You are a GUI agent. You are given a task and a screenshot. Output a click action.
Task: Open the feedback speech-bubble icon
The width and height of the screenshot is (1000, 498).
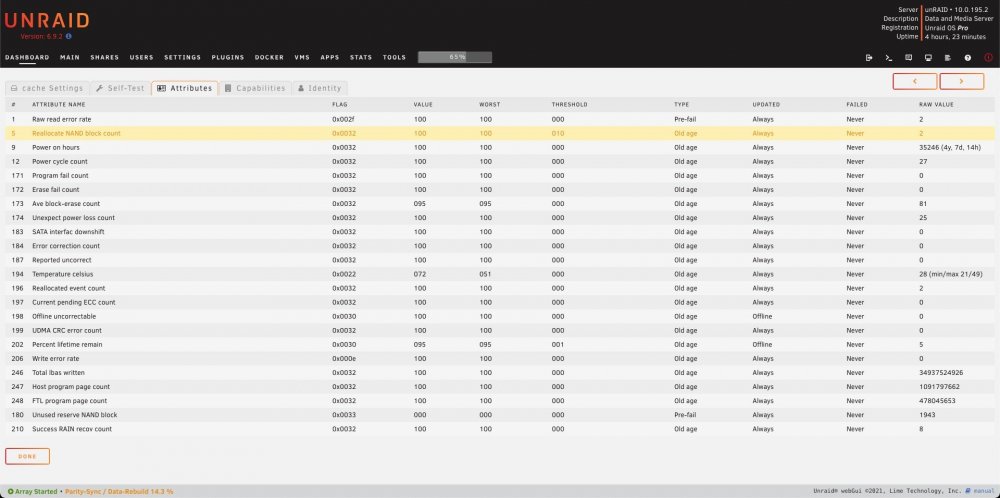(x=908, y=57)
